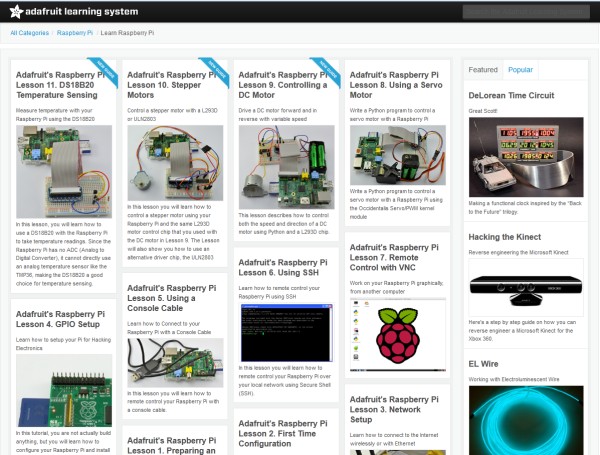The height and width of the screenshot is (455, 600).
Task: Open Lesson 4 GPIO Setup title
Action: coord(60,319)
